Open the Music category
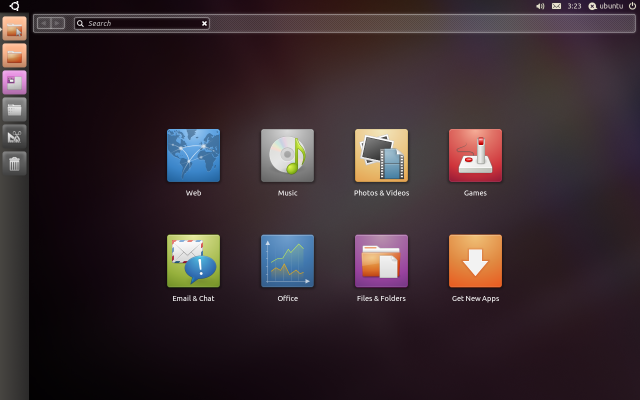 point(287,155)
